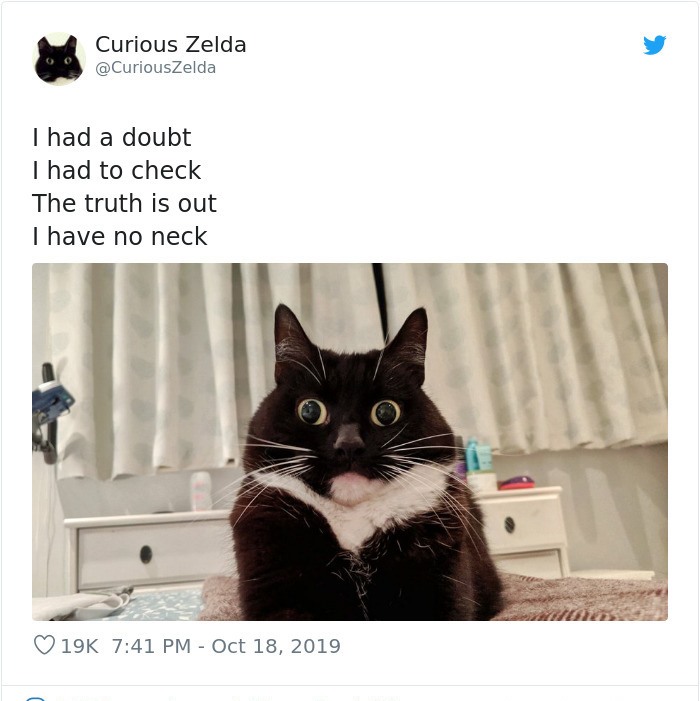Open the cat photo attached to tweet
This screenshot has width=700, height=701.
(x=350, y=441)
